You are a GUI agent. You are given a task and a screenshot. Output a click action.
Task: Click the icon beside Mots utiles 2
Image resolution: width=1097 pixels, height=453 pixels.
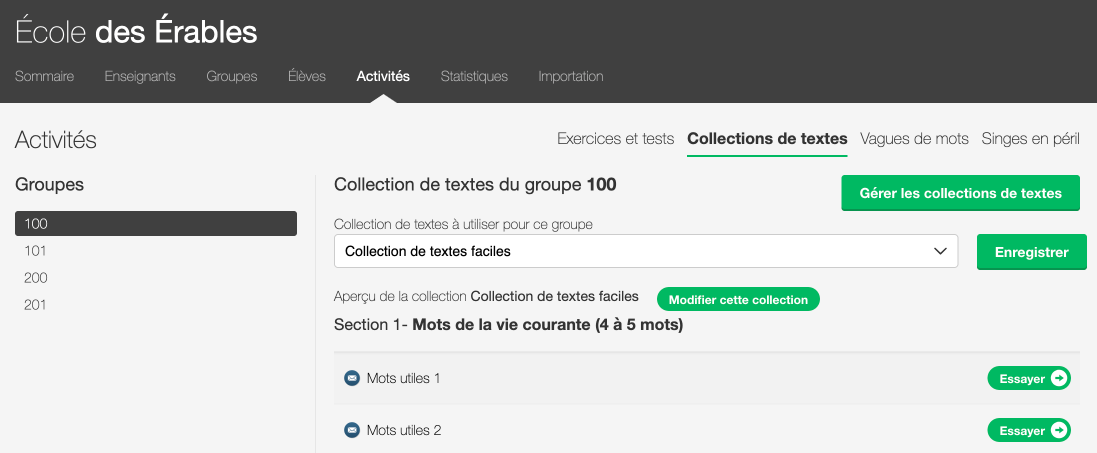(351, 430)
